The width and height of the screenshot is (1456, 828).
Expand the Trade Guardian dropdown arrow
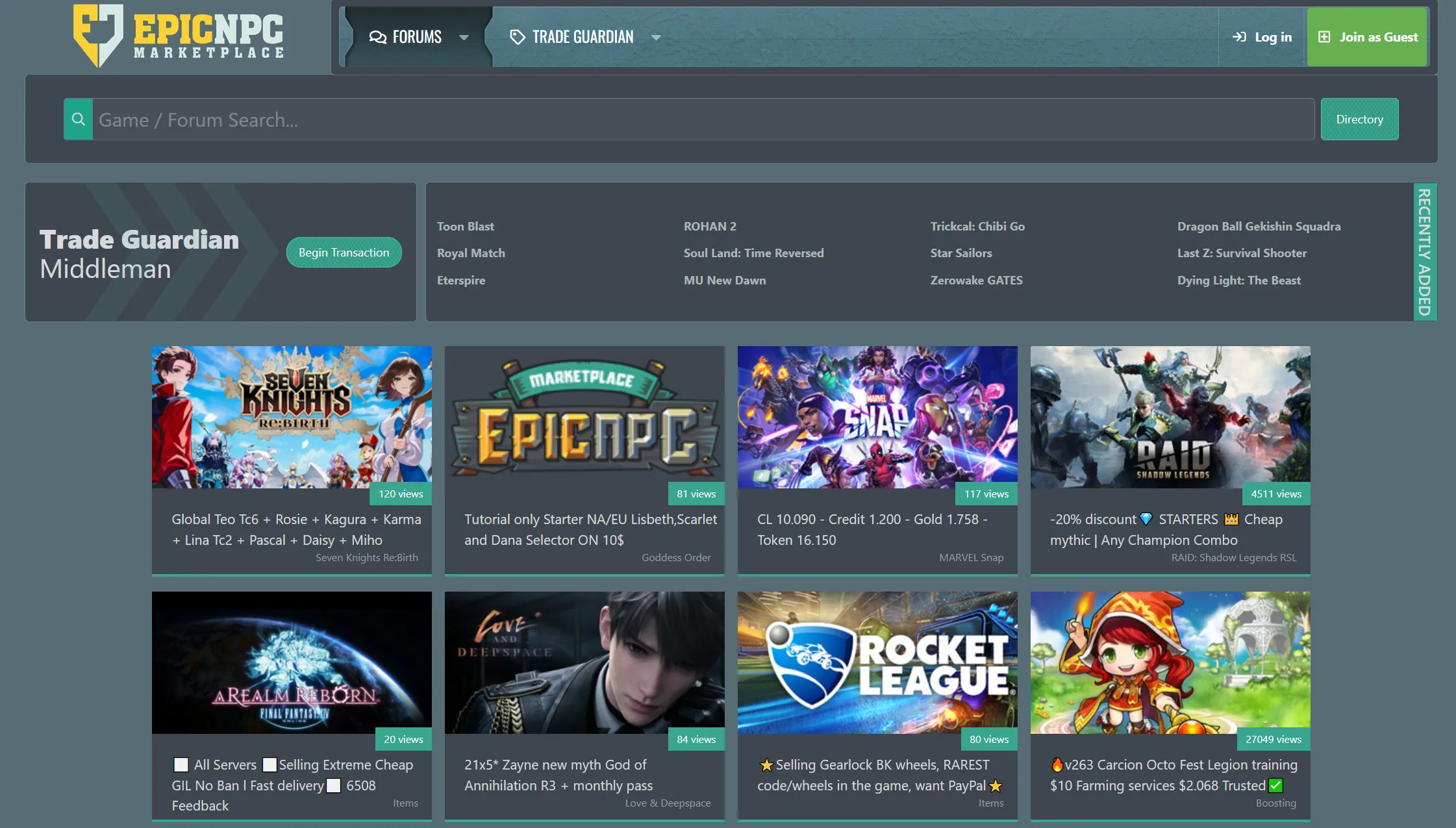656,38
